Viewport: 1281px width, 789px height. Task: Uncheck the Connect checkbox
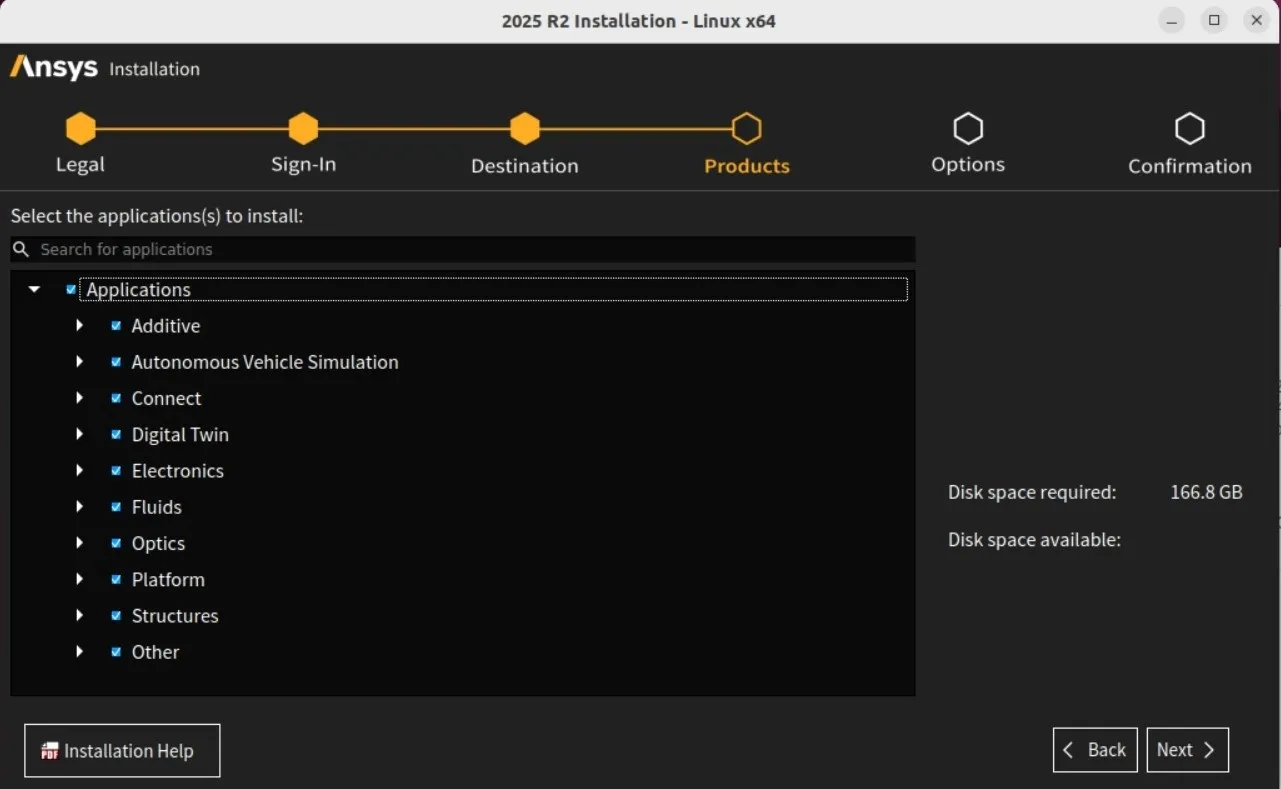(116, 398)
